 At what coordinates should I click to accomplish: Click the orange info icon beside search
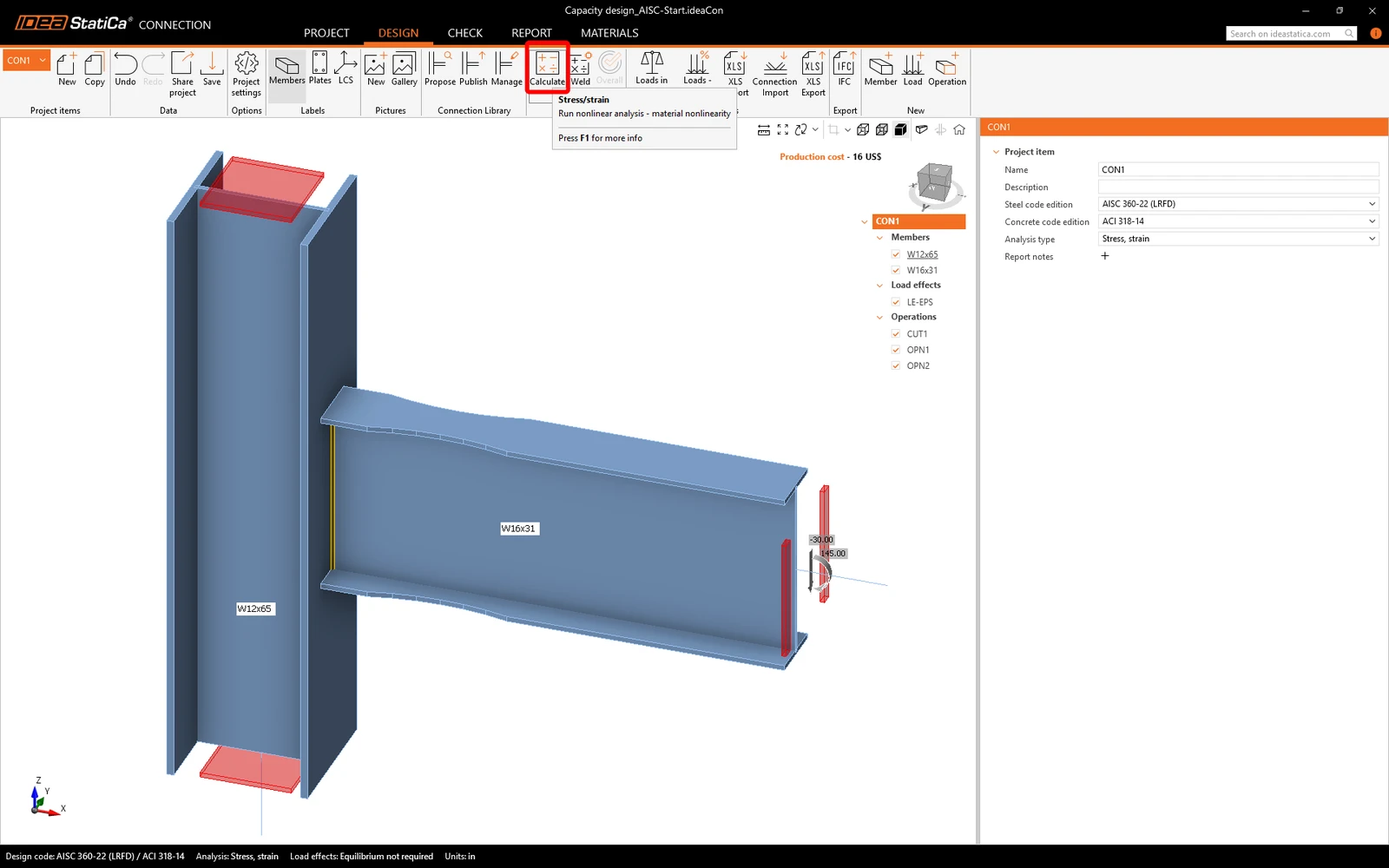click(1375, 34)
